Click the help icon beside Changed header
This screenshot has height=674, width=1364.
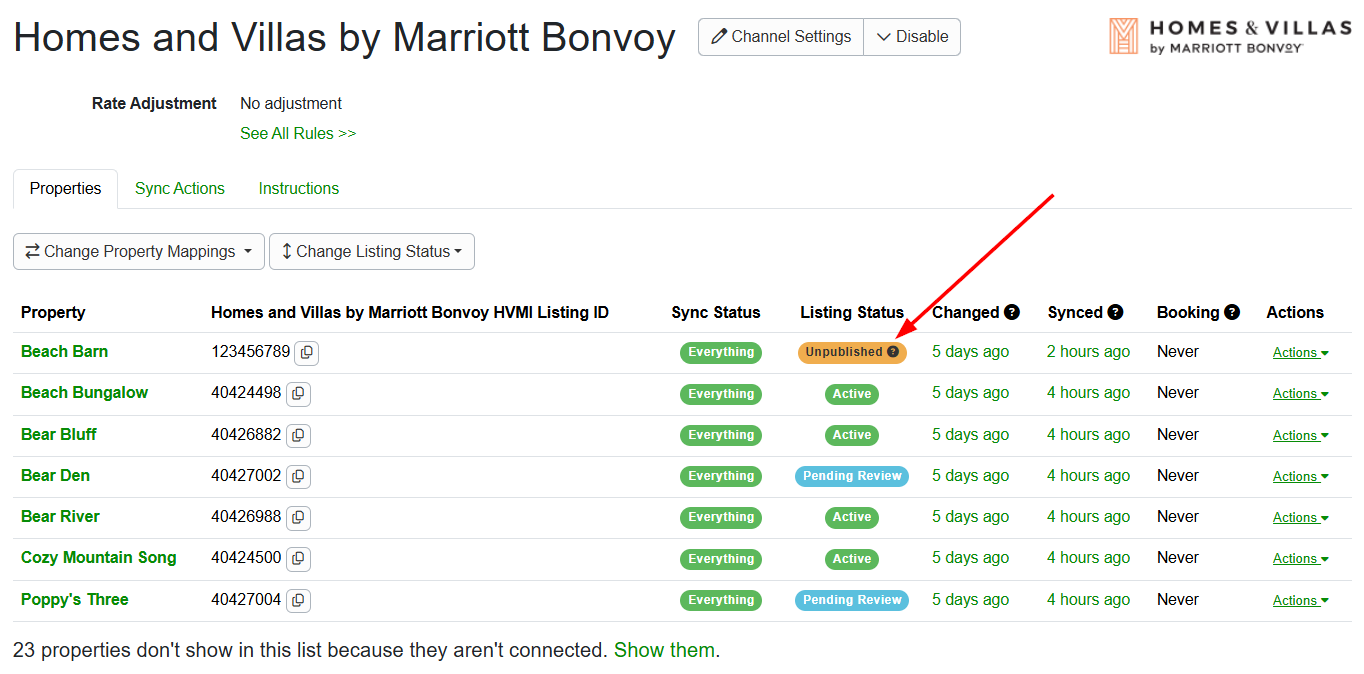coord(1012,312)
